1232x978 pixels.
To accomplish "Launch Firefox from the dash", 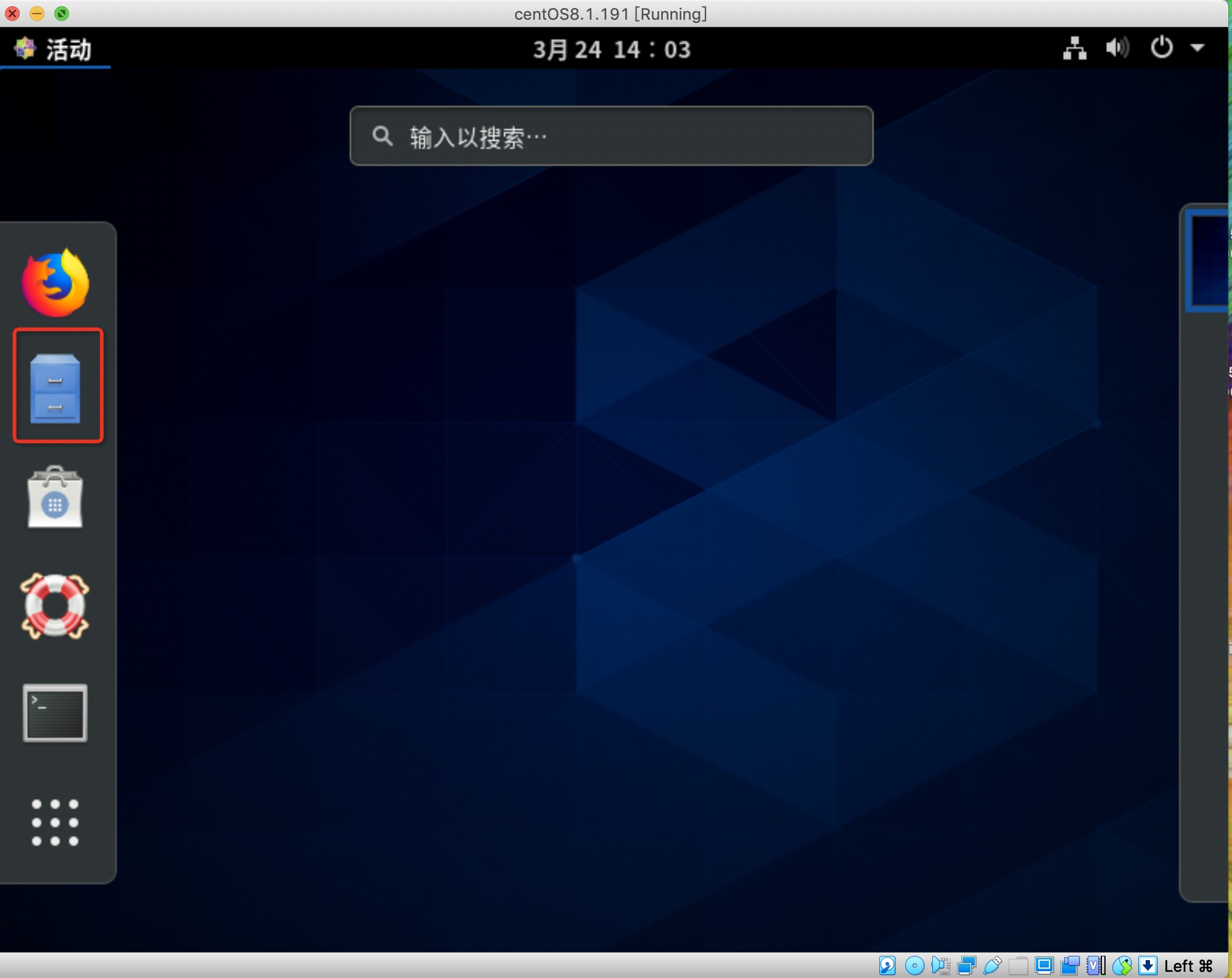I will pos(55,283).
